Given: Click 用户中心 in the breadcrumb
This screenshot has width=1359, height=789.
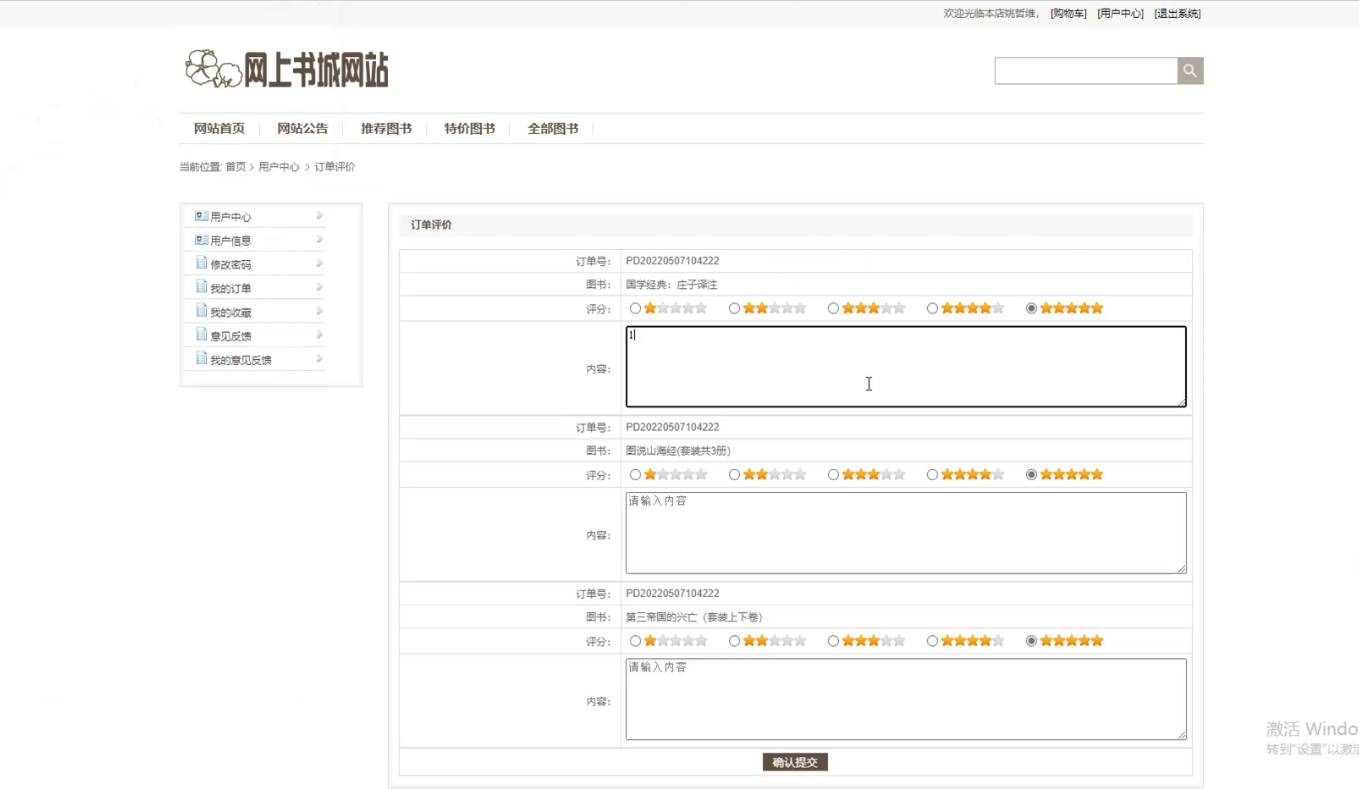Looking at the screenshot, I should click(x=279, y=167).
